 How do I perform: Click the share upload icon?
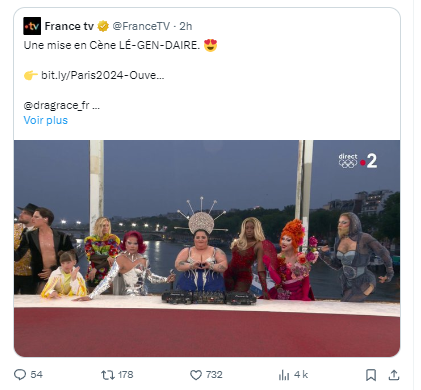[x=394, y=375]
